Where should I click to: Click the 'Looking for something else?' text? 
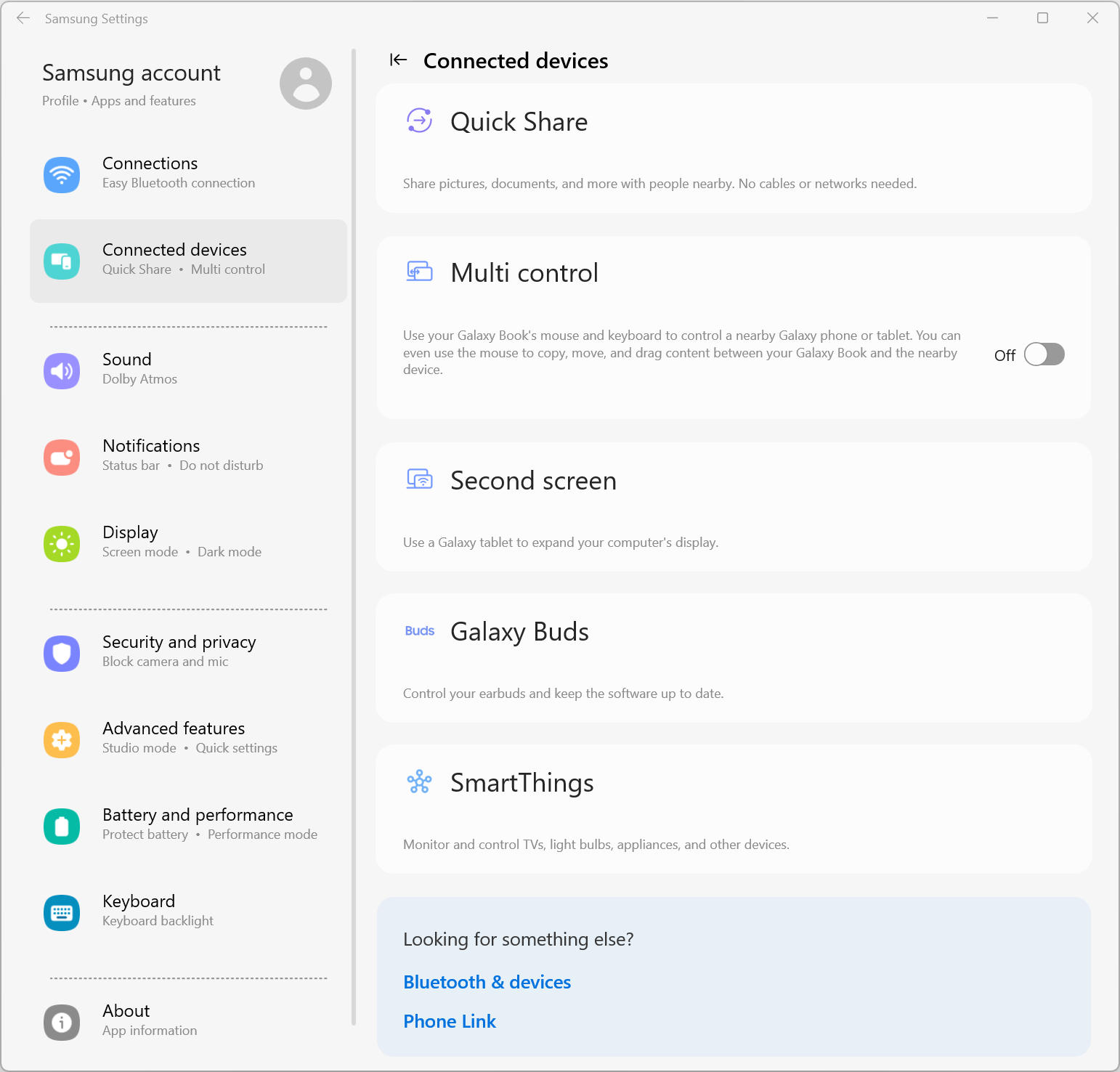click(519, 939)
